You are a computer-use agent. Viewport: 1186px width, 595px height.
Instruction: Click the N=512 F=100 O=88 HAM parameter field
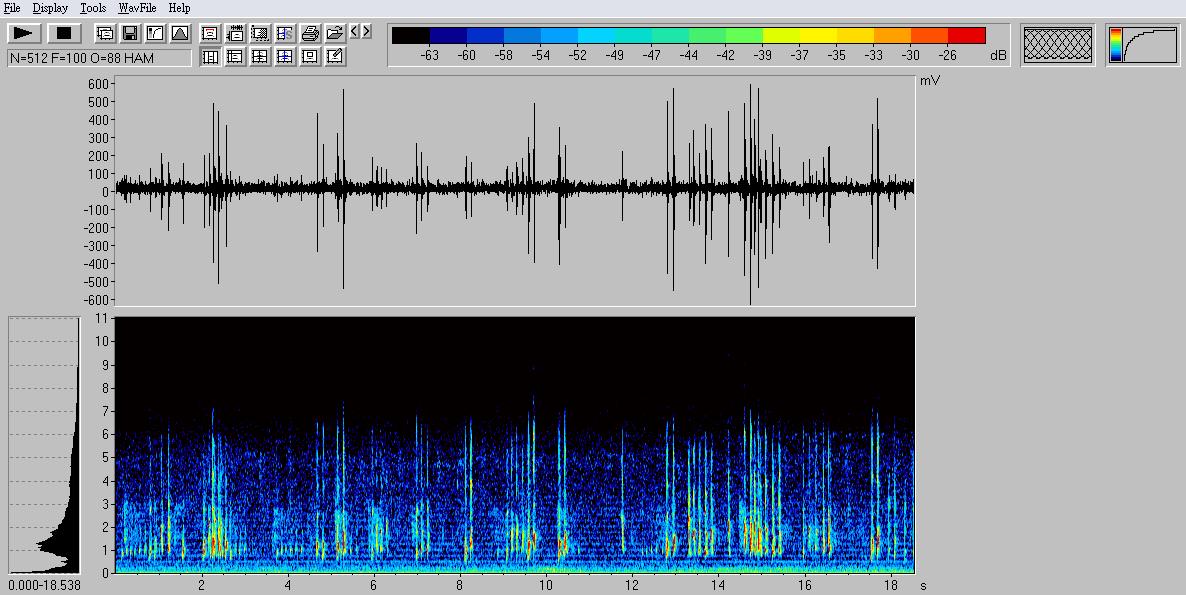(x=99, y=58)
